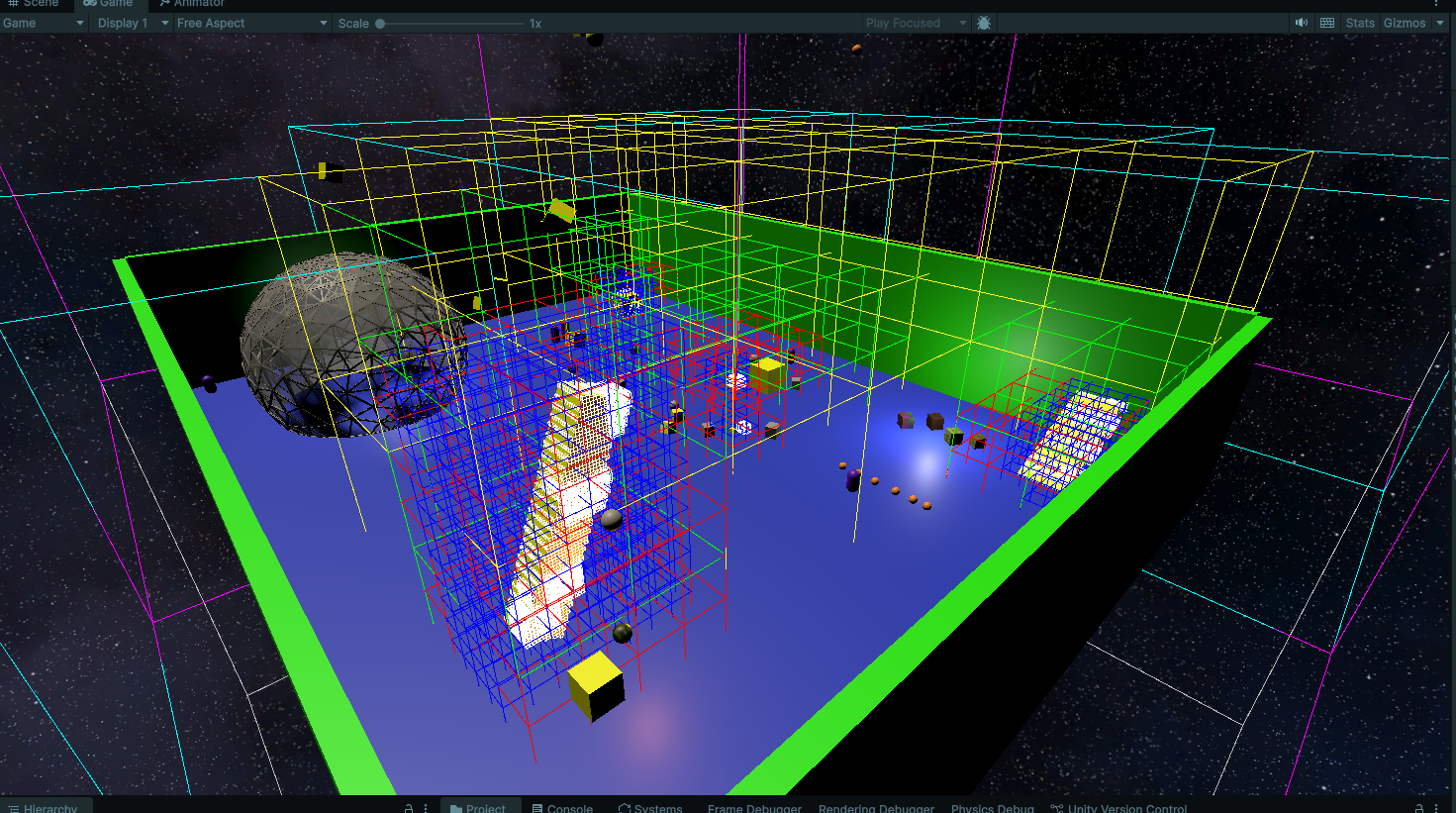Open the Game view type dropdown

click(43, 23)
